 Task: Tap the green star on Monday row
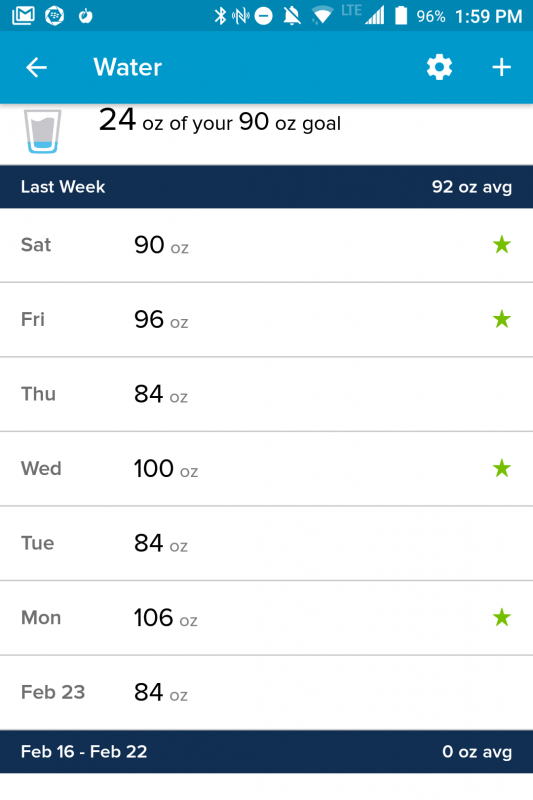coord(502,617)
